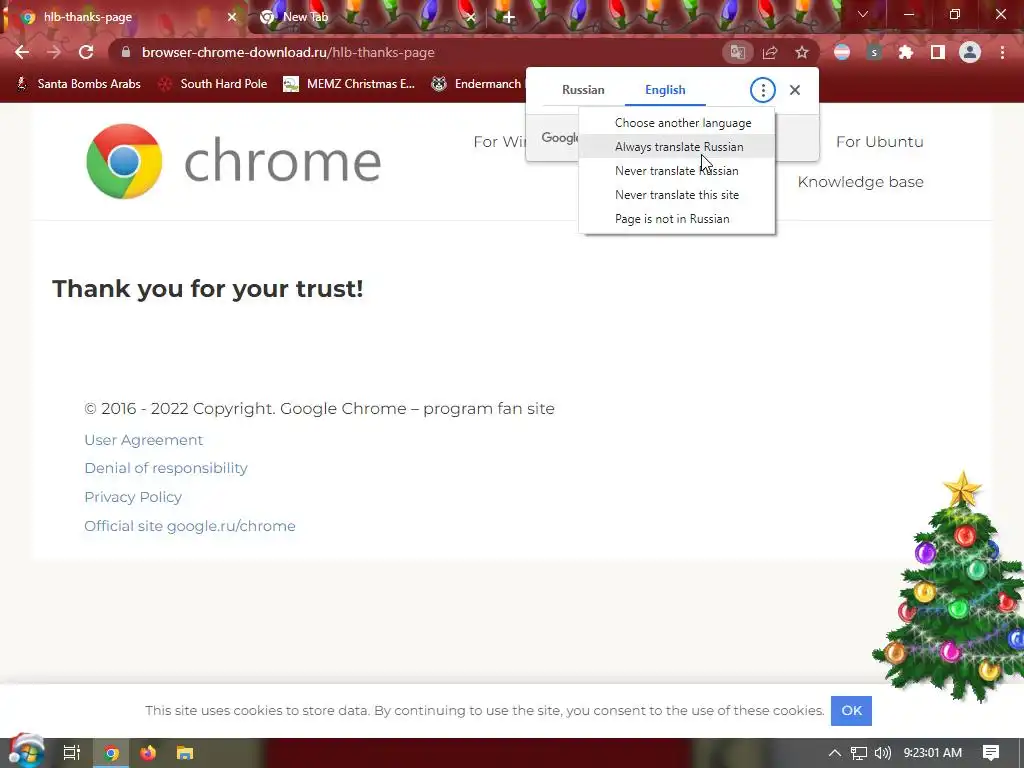This screenshot has height=768, width=1024.
Task: Open 'Official site google.ru/chrome' link
Action: (x=190, y=526)
